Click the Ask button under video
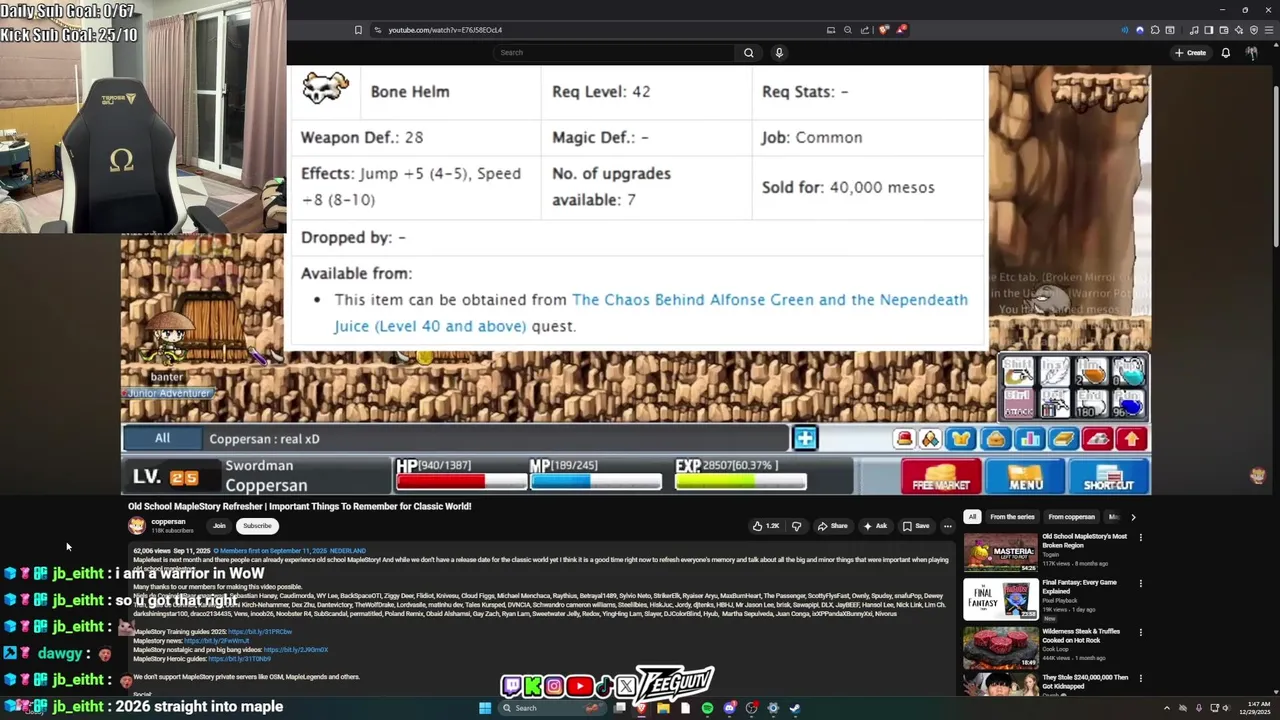Image resolution: width=1280 pixels, height=720 pixels. click(875, 526)
